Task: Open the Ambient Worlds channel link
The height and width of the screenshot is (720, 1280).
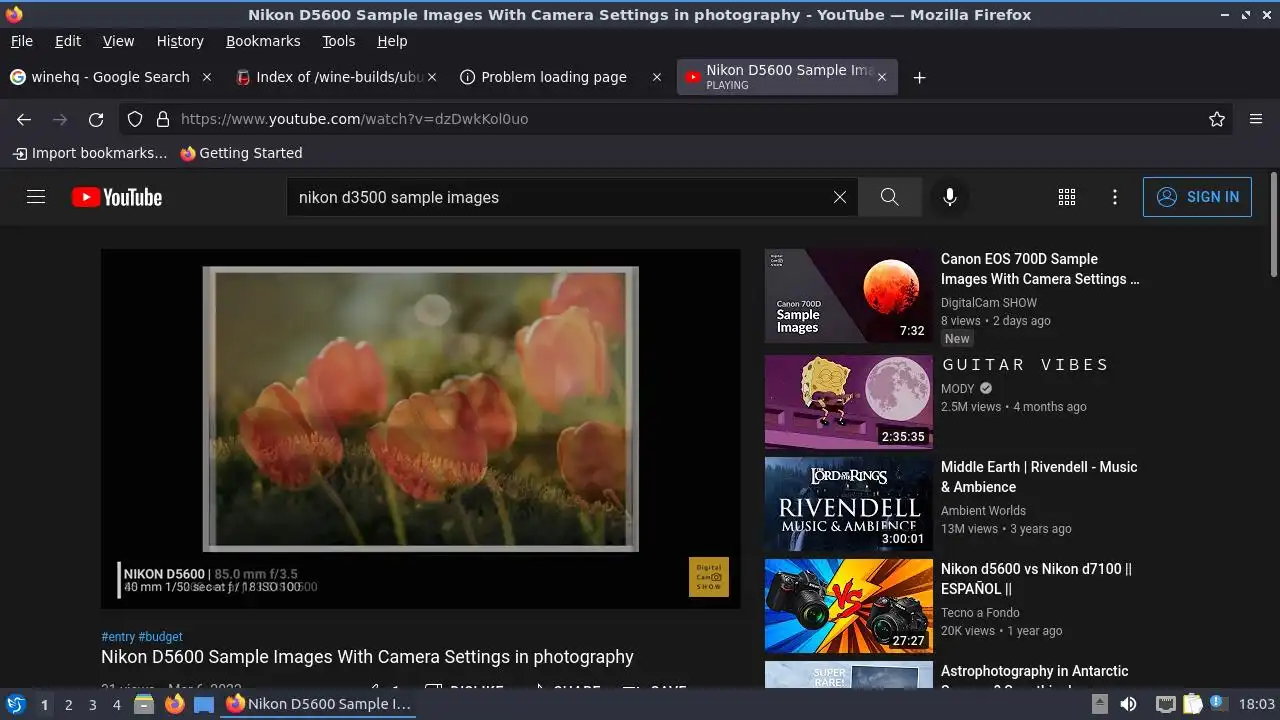Action: pyautogui.click(x=983, y=510)
